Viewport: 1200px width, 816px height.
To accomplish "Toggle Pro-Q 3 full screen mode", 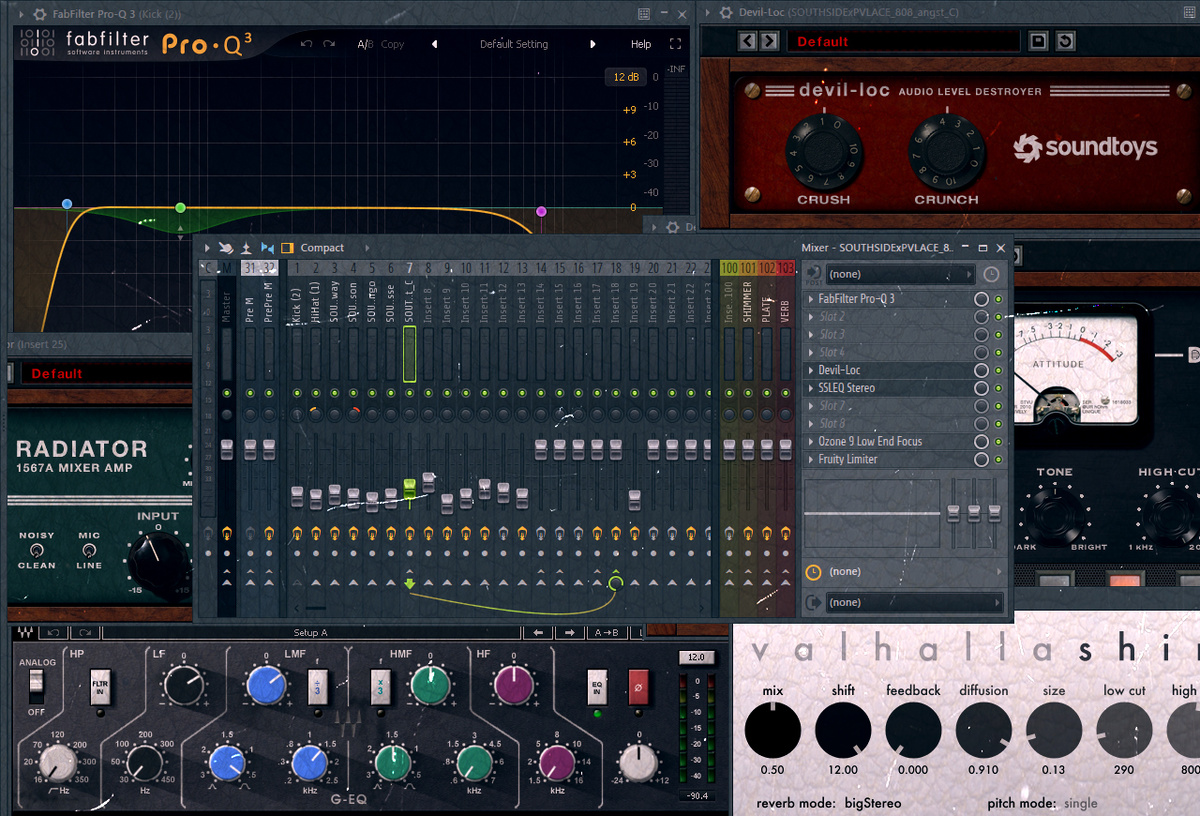I will (676, 44).
